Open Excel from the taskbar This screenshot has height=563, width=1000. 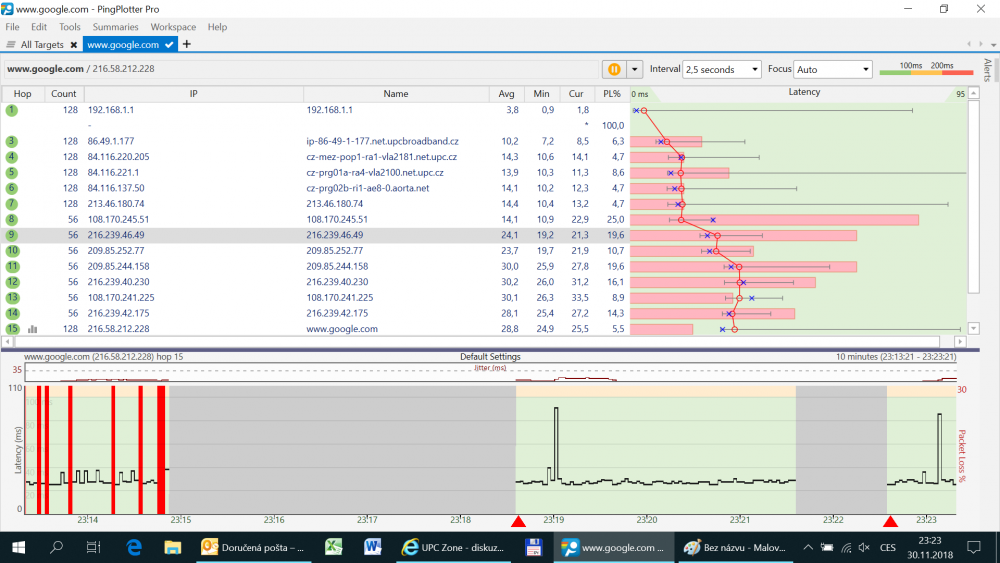point(334,547)
